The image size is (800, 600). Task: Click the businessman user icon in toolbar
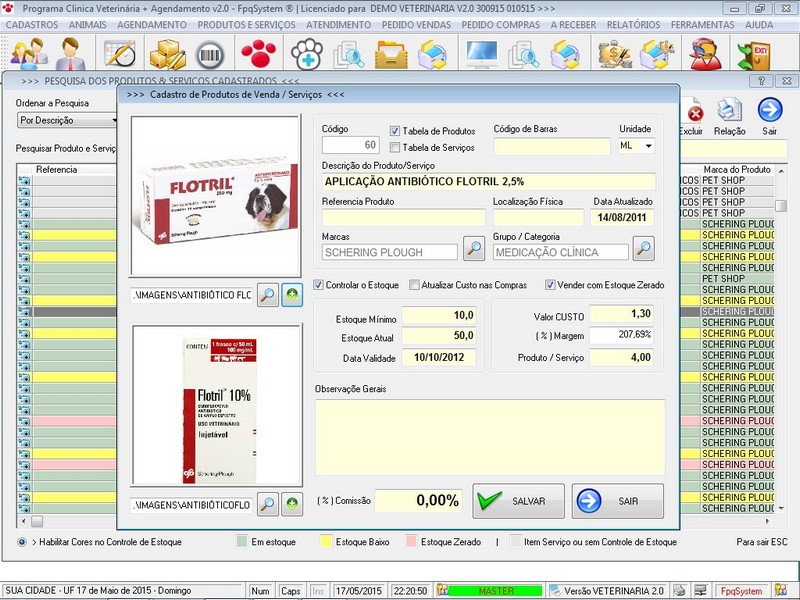click(70, 53)
